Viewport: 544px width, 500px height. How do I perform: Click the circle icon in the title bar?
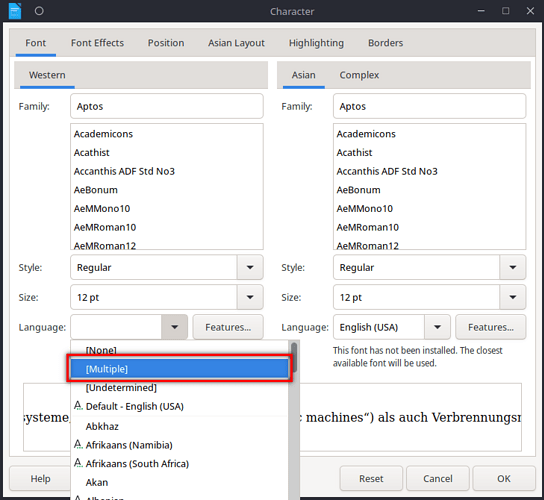point(39,11)
